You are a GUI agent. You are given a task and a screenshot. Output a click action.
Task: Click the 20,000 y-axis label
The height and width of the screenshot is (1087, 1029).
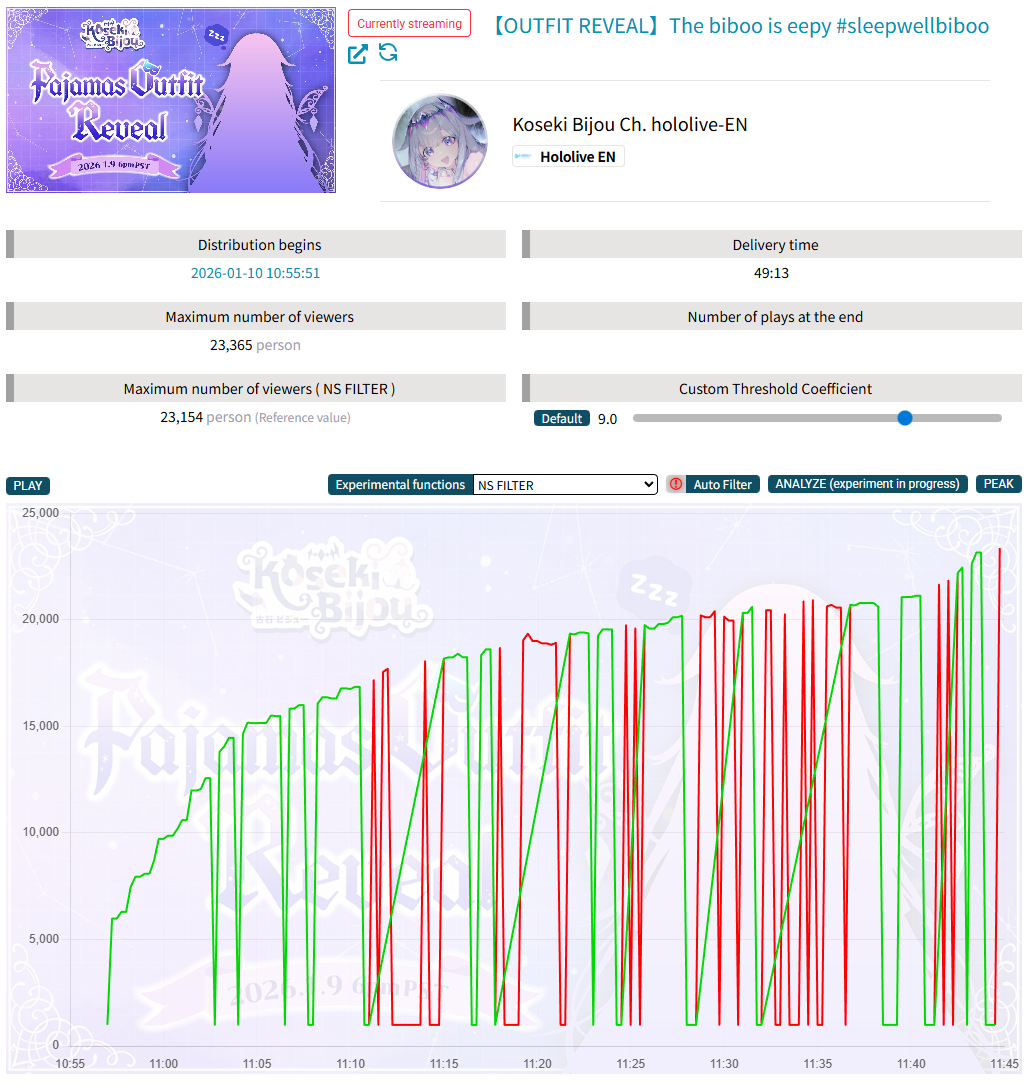click(x=40, y=619)
